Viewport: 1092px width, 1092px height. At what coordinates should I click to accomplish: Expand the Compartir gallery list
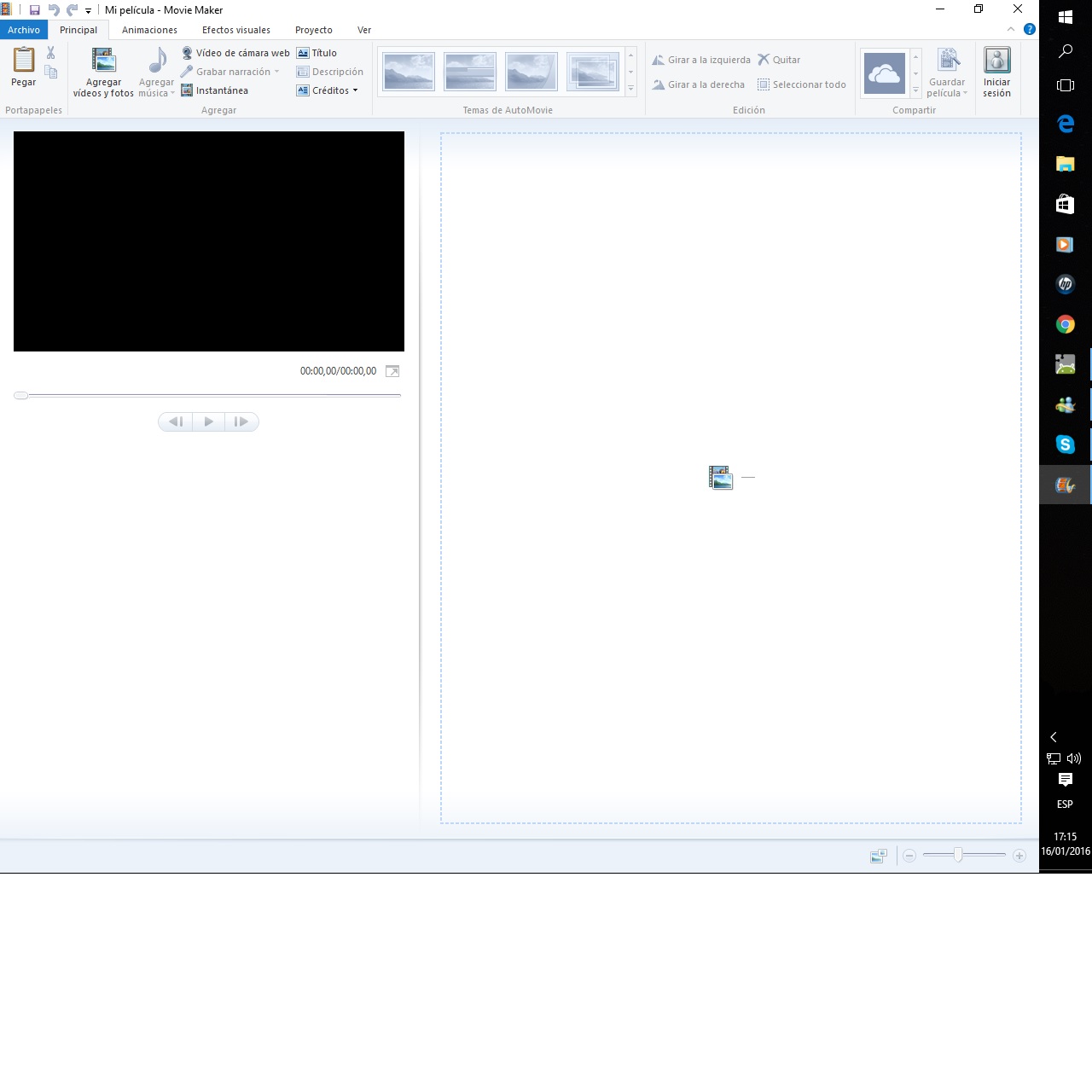pyautogui.click(x=916, y=90)
